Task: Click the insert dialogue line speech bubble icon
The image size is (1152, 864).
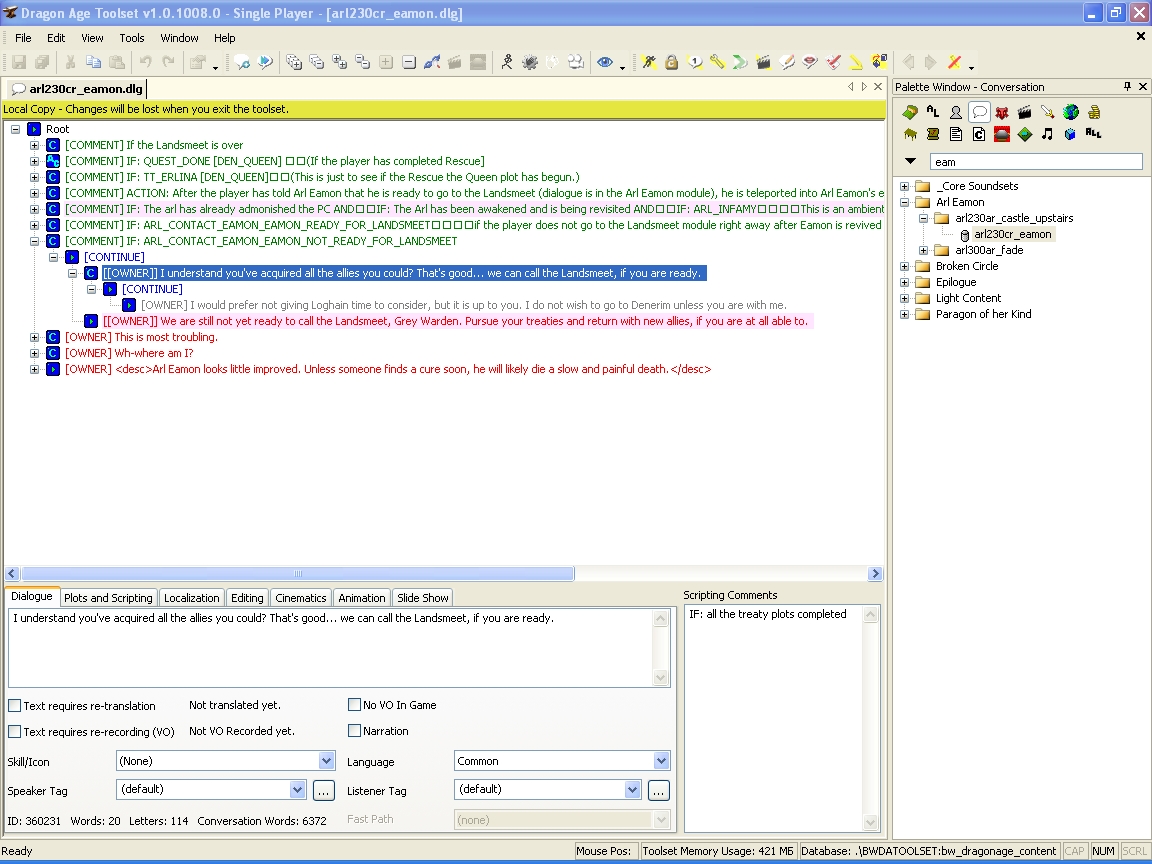Action: tap(242, 62)
